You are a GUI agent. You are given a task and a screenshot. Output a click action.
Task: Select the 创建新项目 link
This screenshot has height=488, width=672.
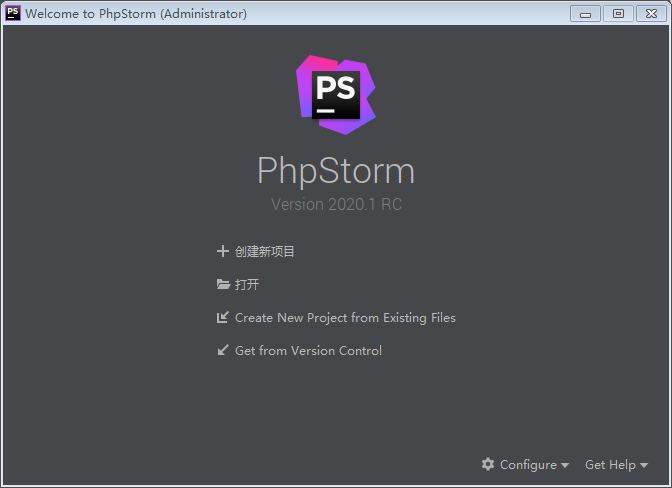[265, 252]
